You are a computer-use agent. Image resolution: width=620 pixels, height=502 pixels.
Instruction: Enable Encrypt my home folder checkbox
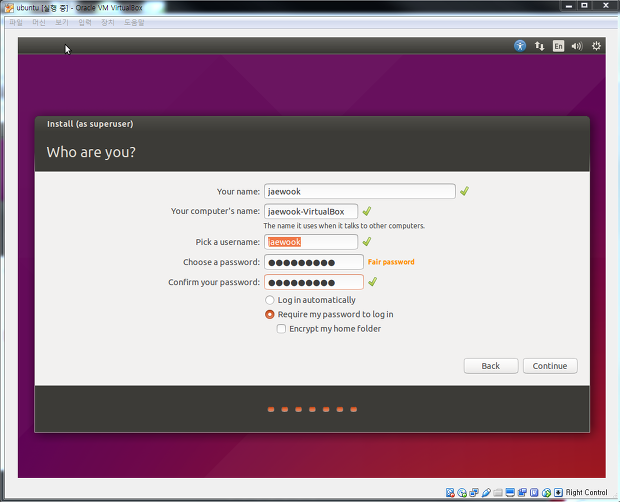click(281, 329)
